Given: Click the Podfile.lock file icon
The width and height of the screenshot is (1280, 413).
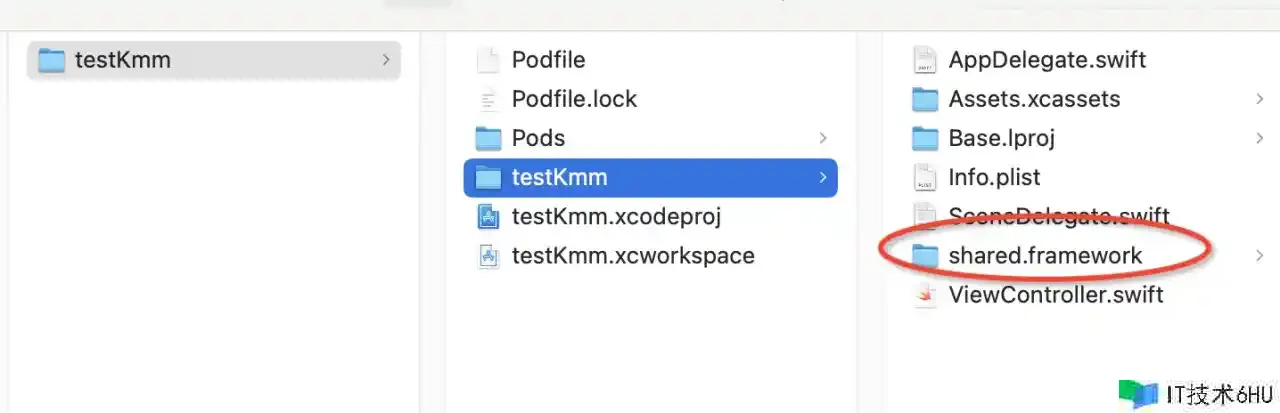Looking at the screenshot, I should coord(488,99).
